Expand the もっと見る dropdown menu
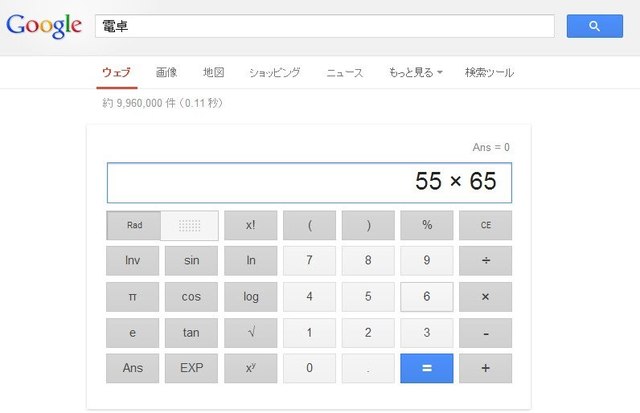The image size is (640, 413). coord(416,73)
